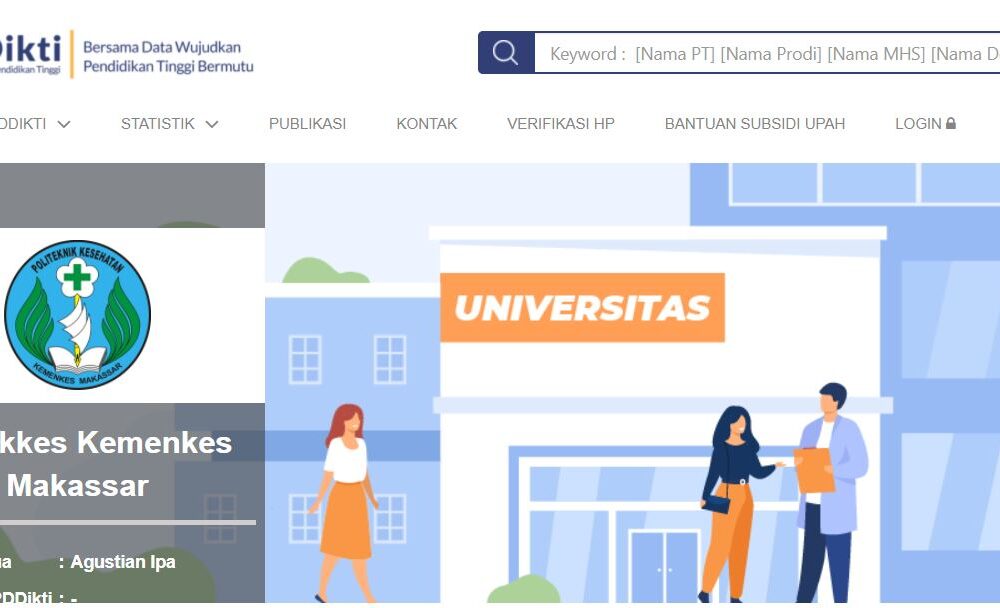Image resolution: width=1000 pixels, height=608 pixels.
Task: Click the magnifying glass search icon
Action: 505,52
